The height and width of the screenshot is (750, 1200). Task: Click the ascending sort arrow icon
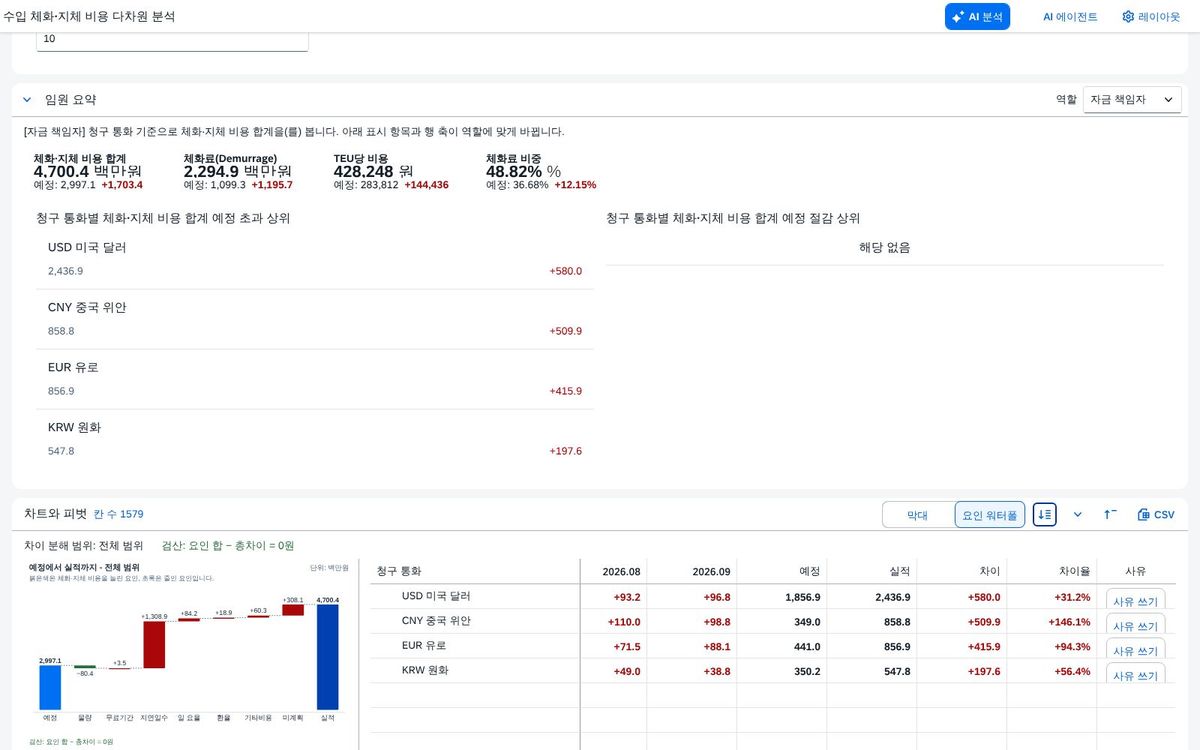(x=1110, y=514)
